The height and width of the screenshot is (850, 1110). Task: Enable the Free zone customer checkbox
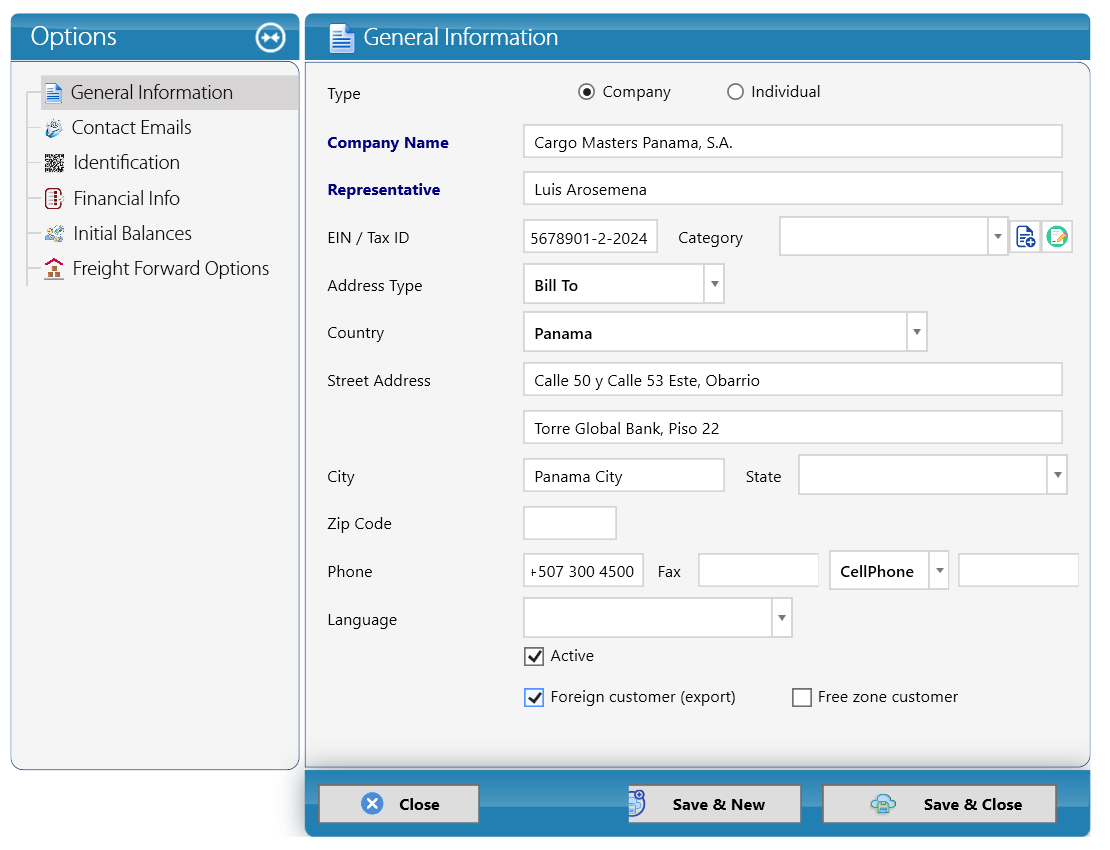tap(801, 697)
